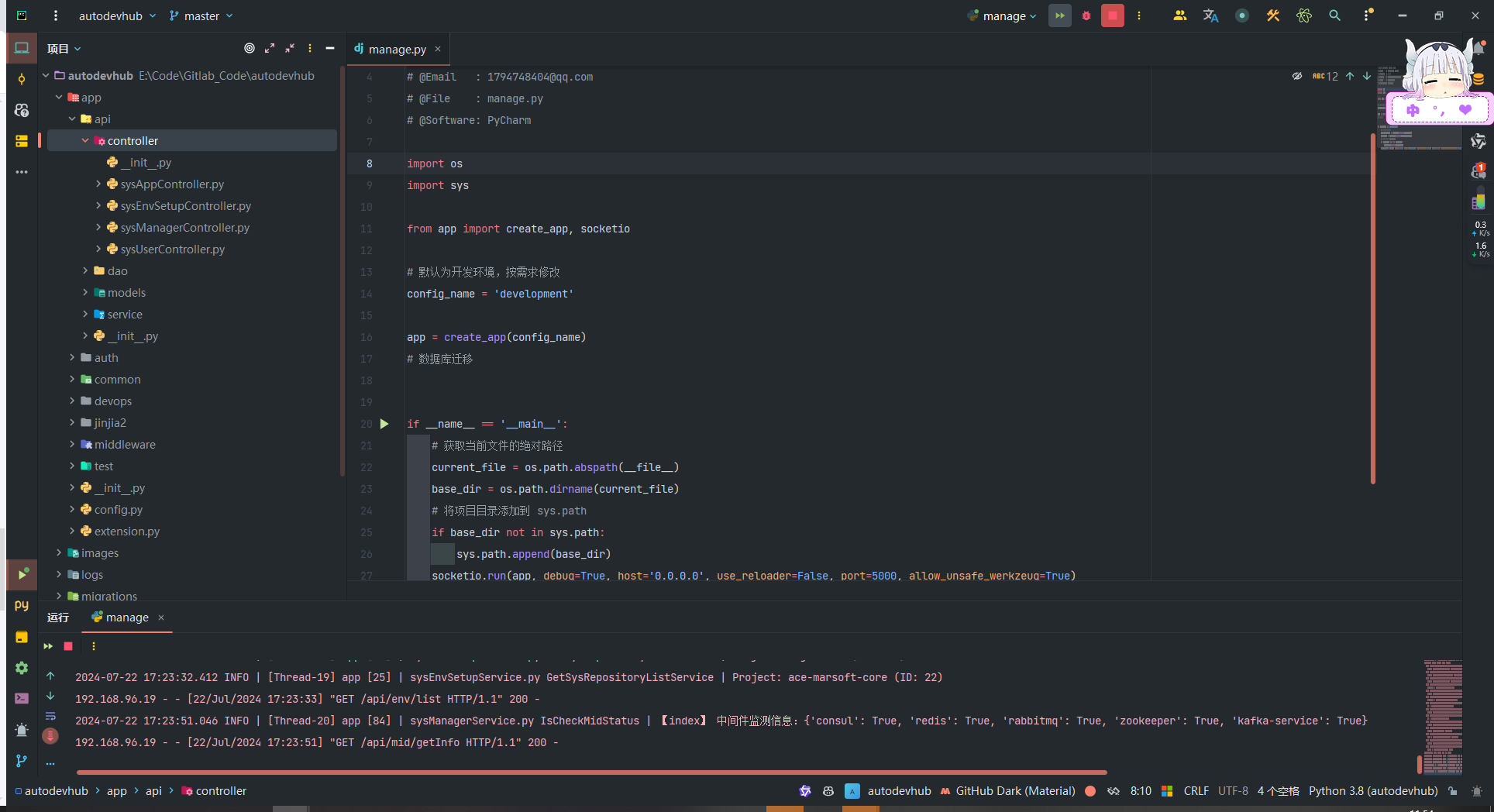
Task: Open project panel options menu
Action: pyautogui.click(x=310, y=48)
